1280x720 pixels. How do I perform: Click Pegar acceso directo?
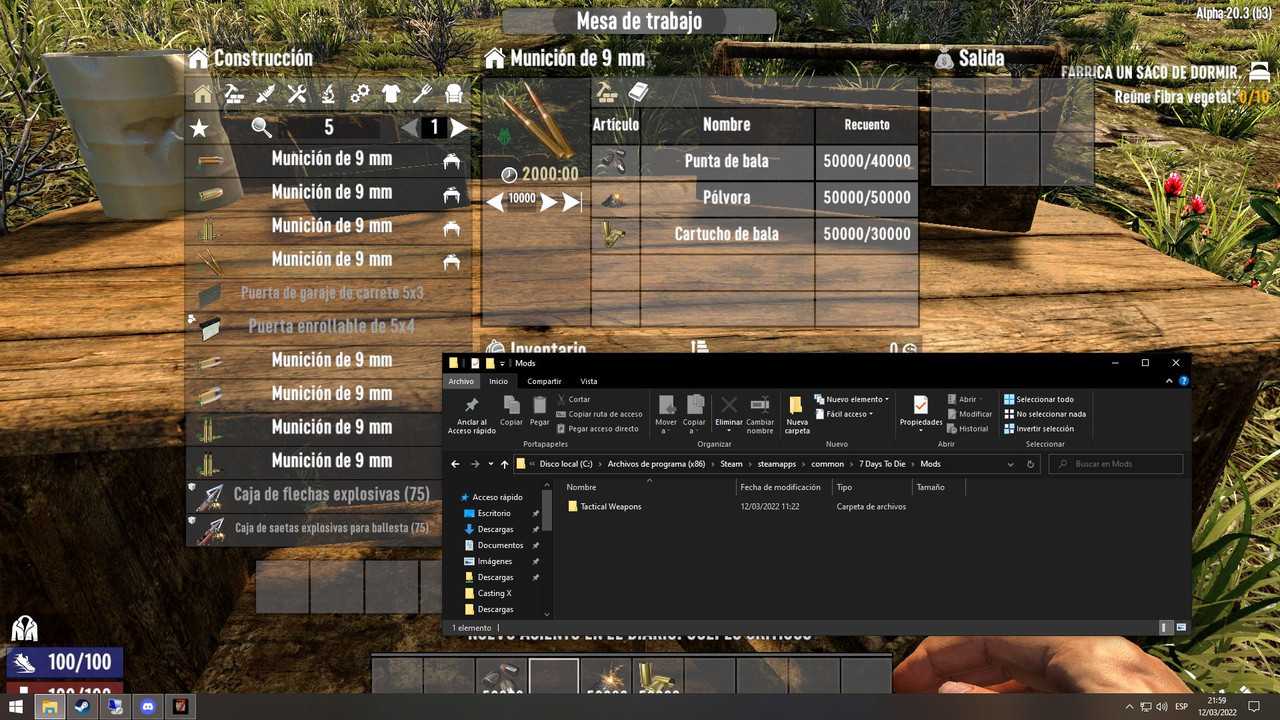(598, 428)
